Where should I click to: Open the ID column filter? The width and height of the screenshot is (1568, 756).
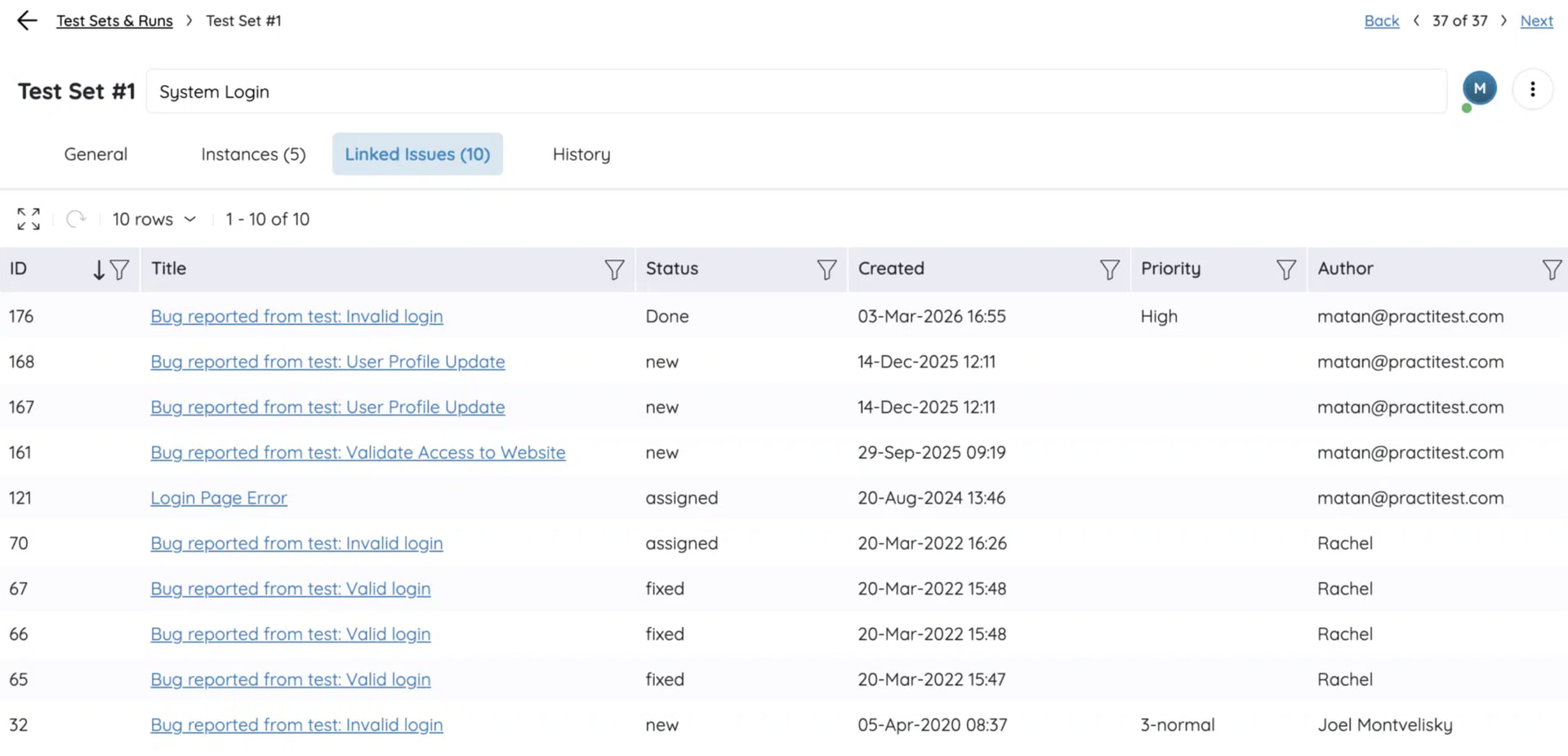(x=120, y=269)
